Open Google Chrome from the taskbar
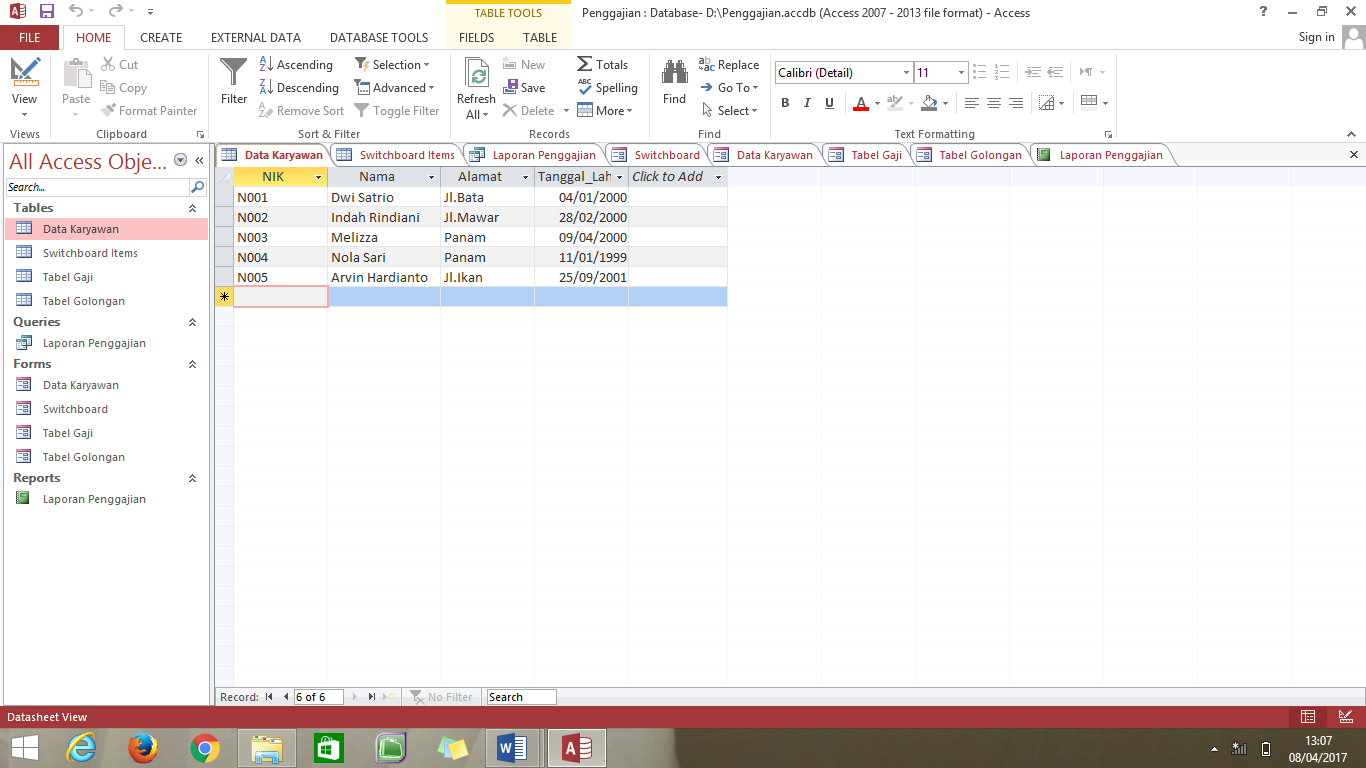 click(x=205, y=748)
